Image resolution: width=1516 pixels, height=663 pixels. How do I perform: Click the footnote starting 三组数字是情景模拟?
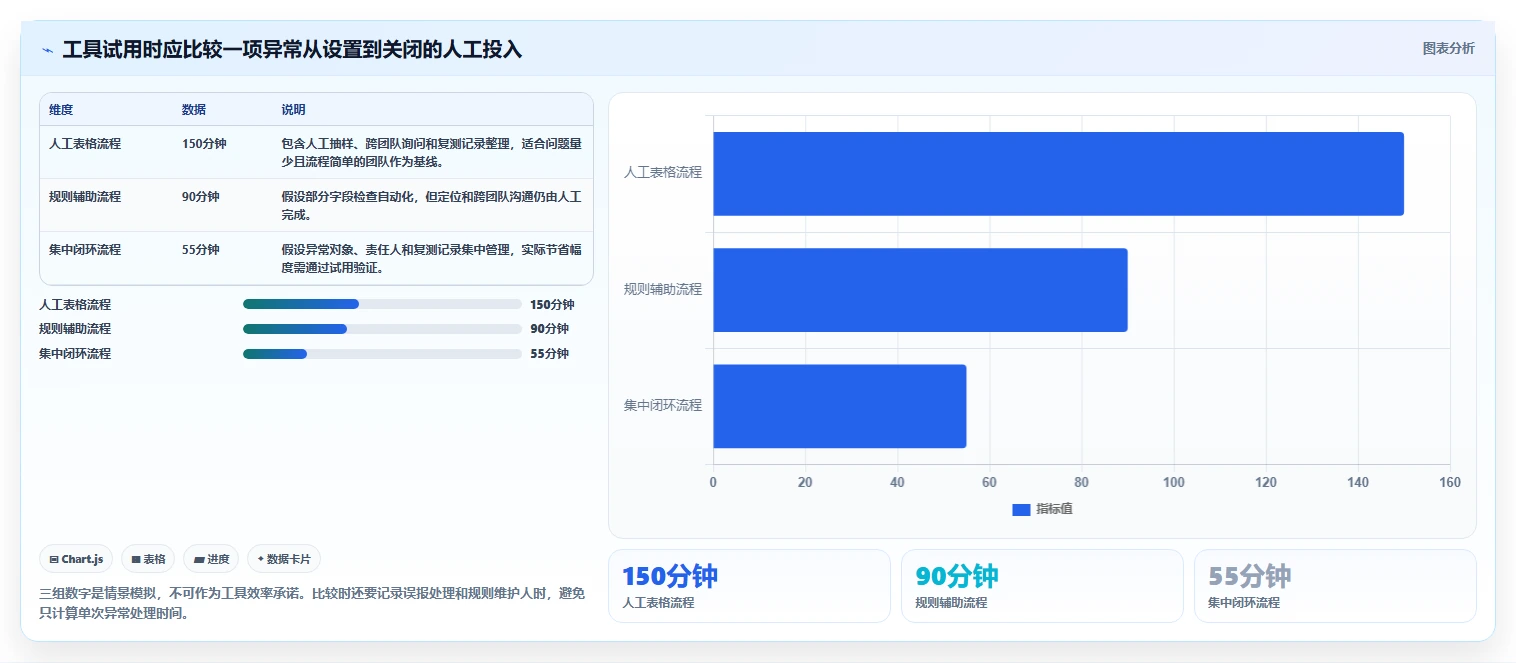[312, 603]
